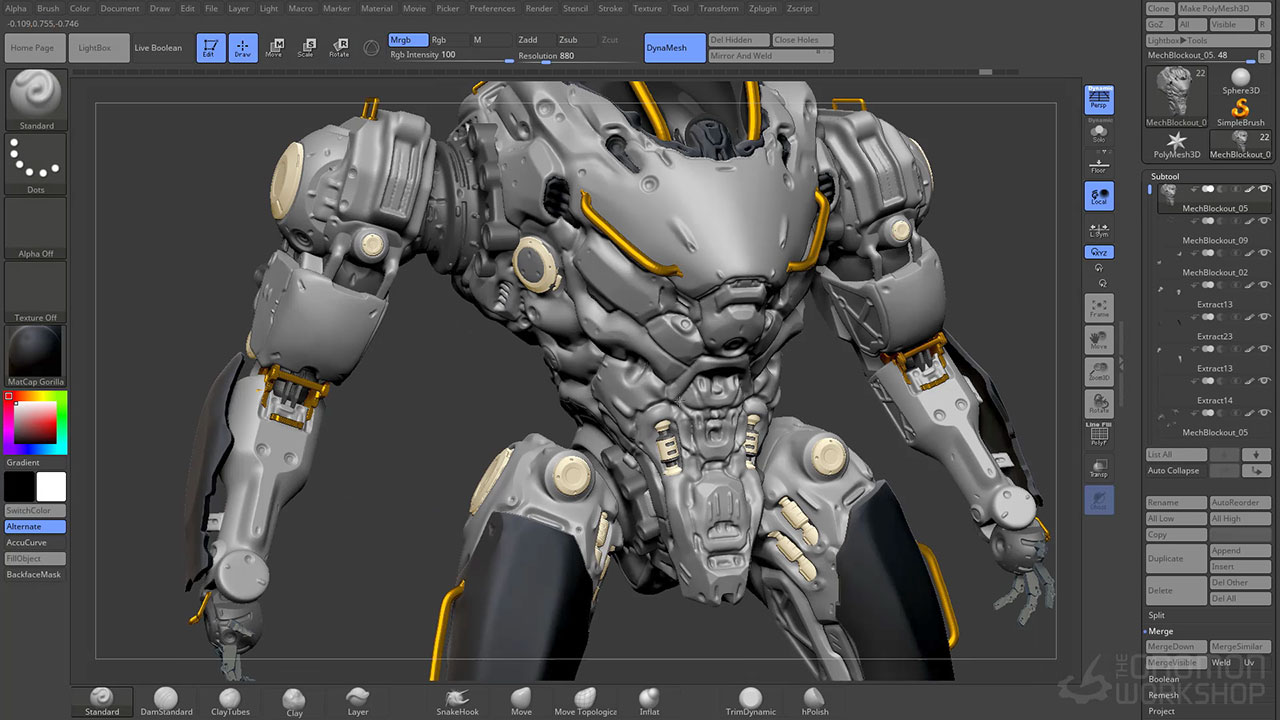Toggle Persp perspective mode
The width and height of the screenshot is (1280, 720).
[x=1099, y=99]
